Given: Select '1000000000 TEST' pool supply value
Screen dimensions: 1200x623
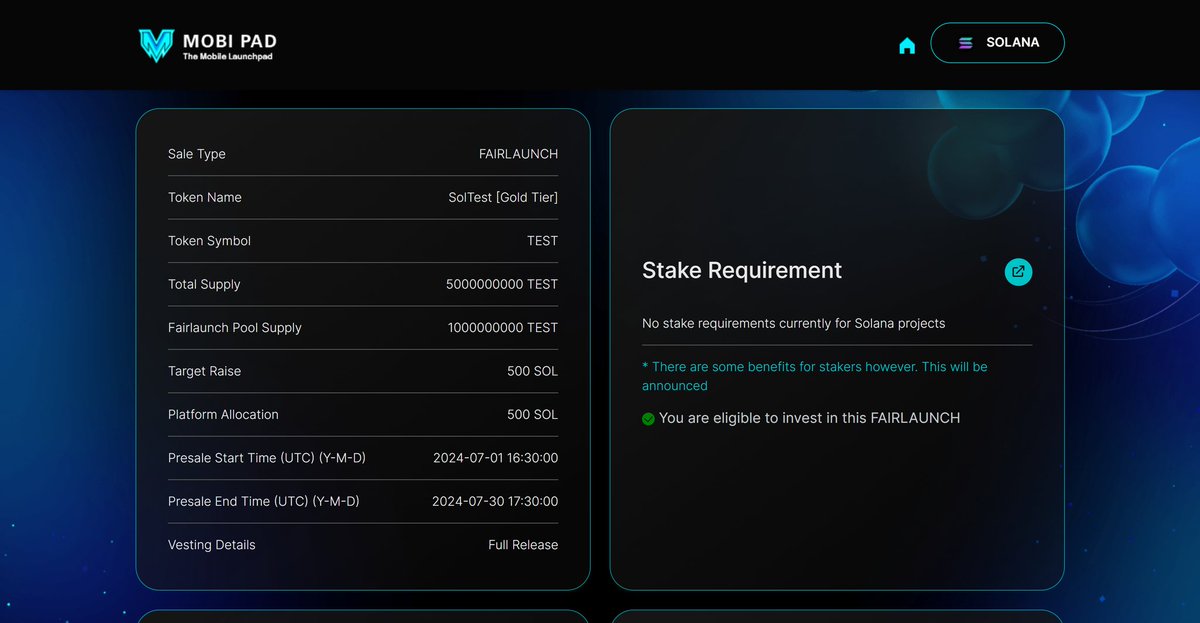Looking at the screenshot, I should tap(503, 328).
